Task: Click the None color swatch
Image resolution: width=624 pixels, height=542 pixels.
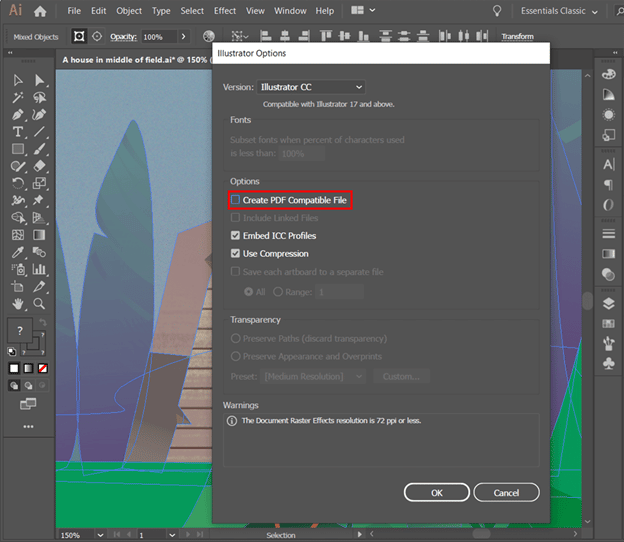Action: 42,368
